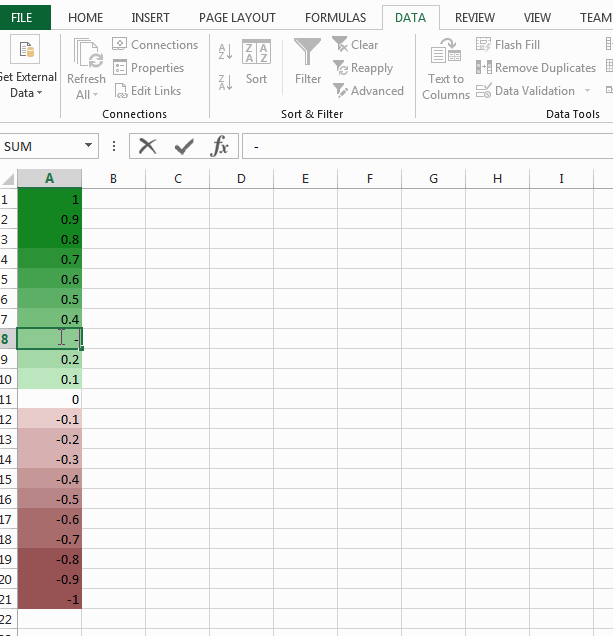Image resolution: width=613 pixels, height=636 pixels.
Task: Run Flash Fill
Action: (x=508, y=45)
